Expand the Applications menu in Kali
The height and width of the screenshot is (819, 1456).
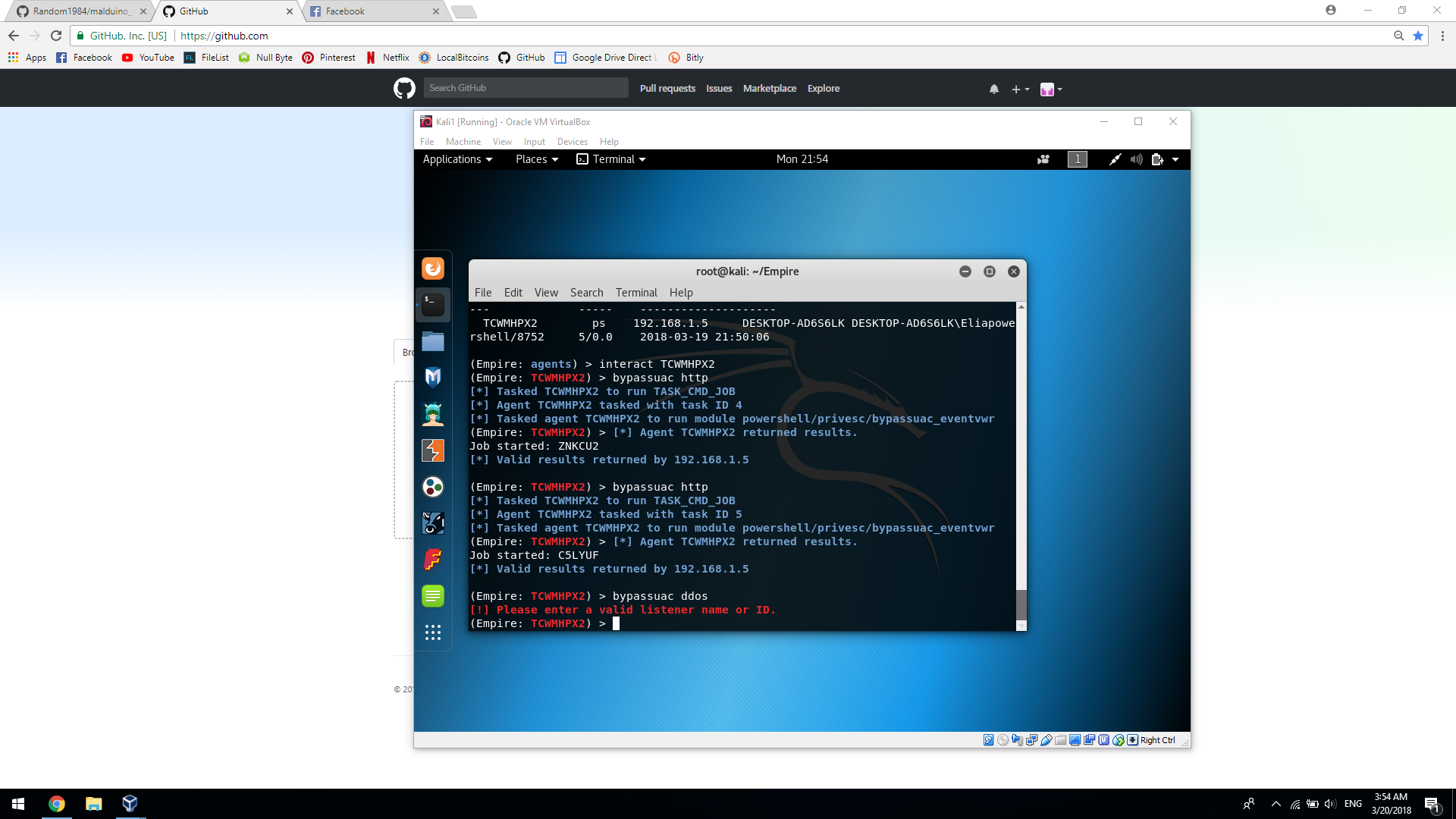coord(453,159)
